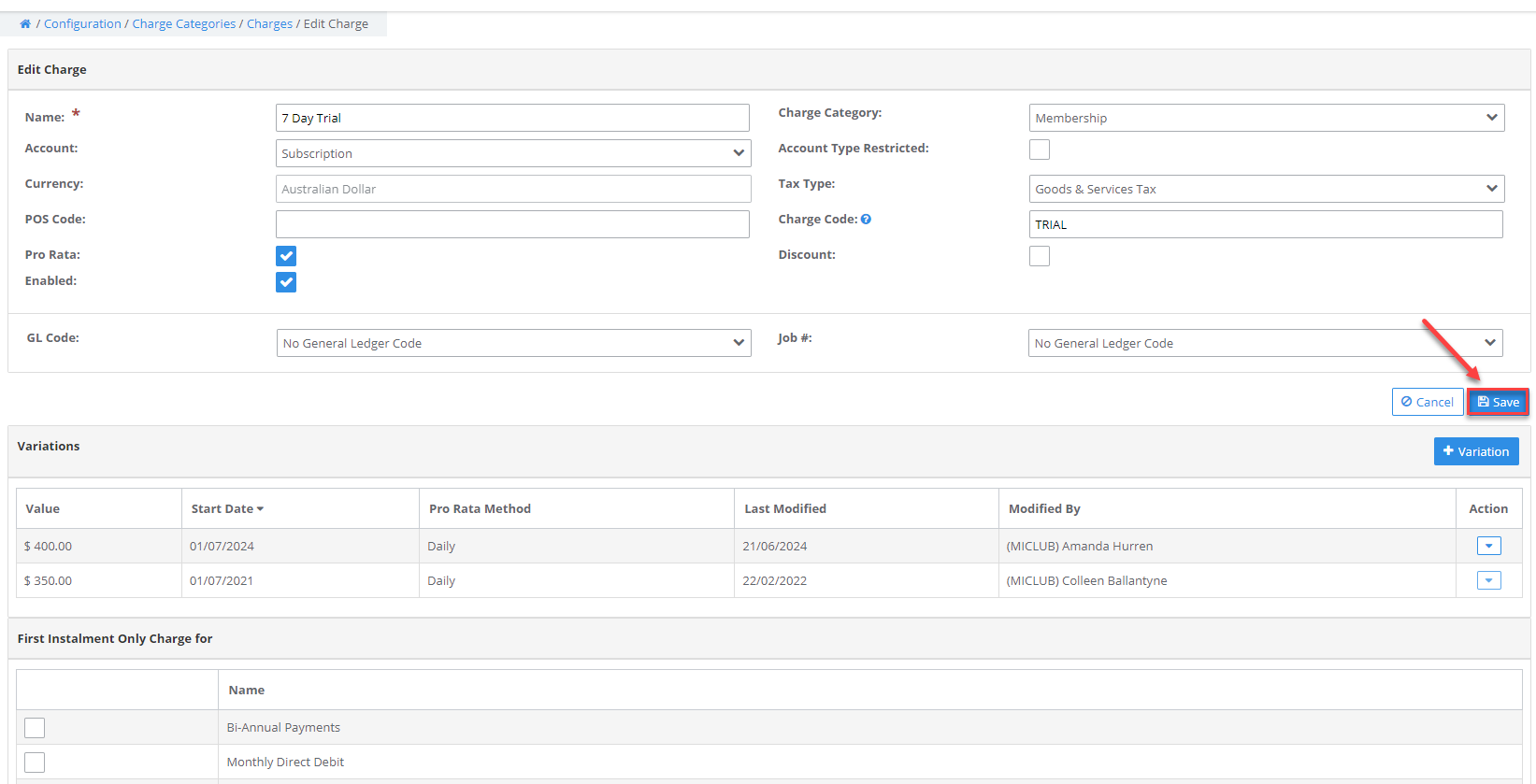
Task: Click the Charge Code field with TRIAL
Action: point(1266,224)
